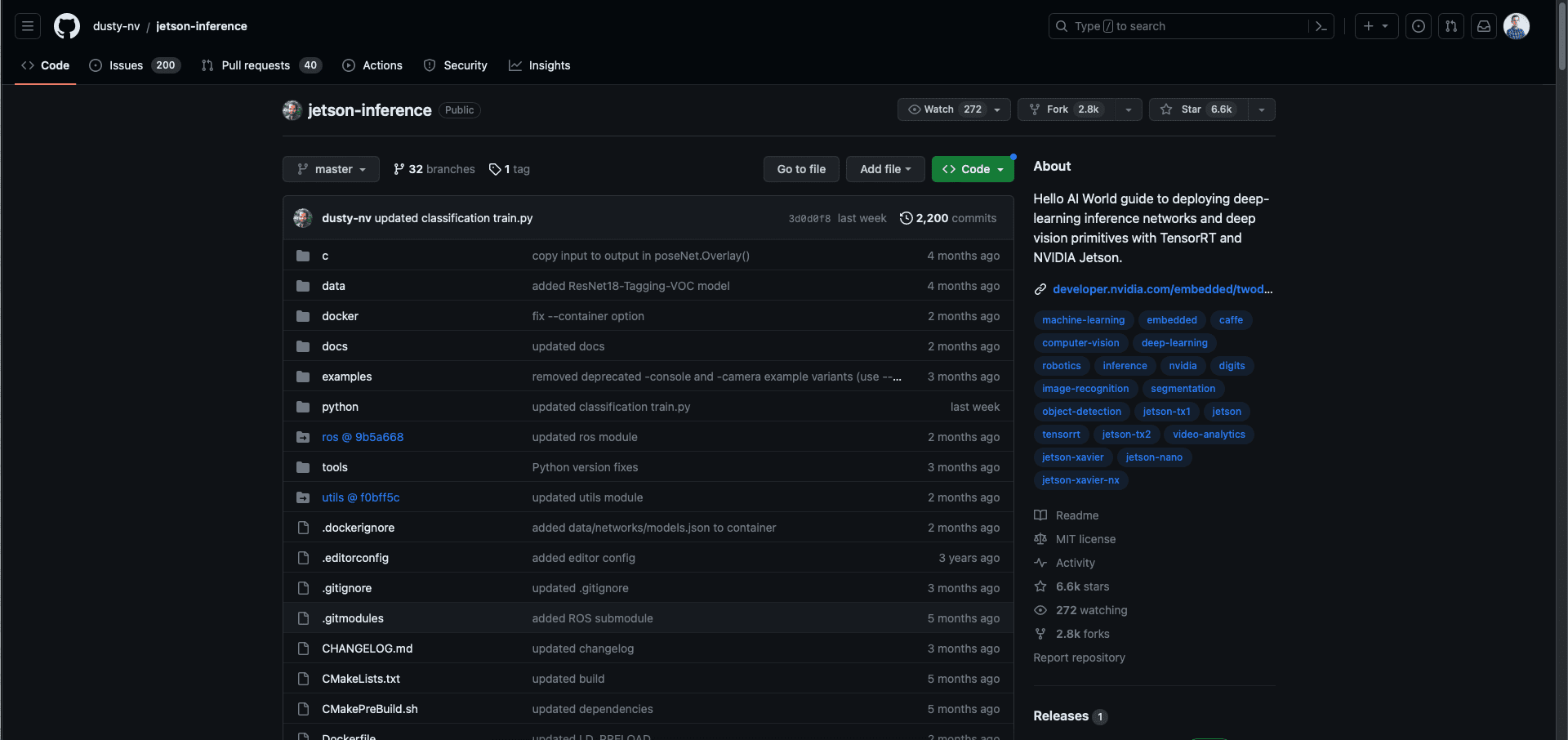Click Report repository link
This screenshot has height=740, width=1568.
pyautogui.click(x=1079, y=658)
